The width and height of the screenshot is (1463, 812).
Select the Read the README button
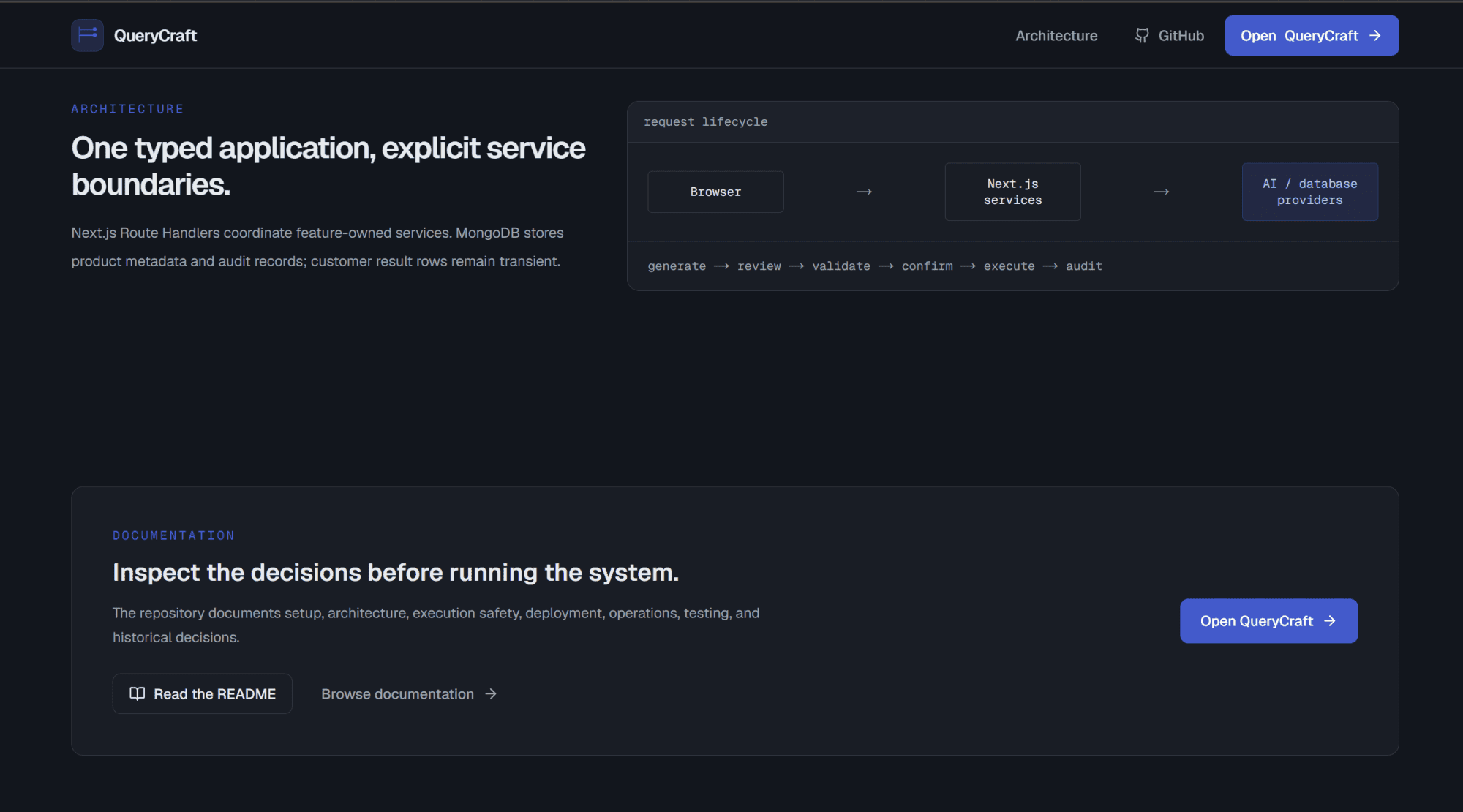click(x=202, y=693)
